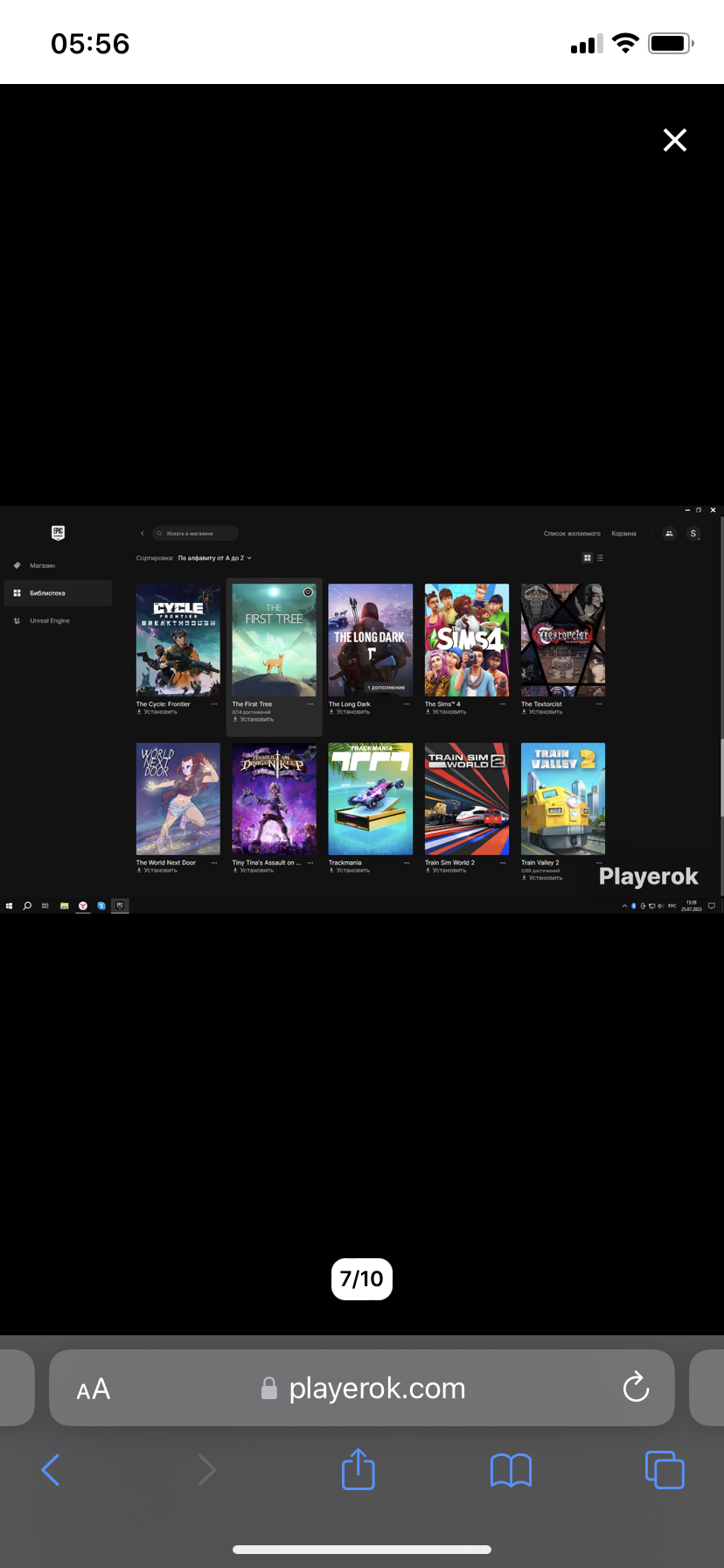The height and width of the screenshot is (1568, 724).
Task: Open The Long Dark cover art
Action: point(371,640)
